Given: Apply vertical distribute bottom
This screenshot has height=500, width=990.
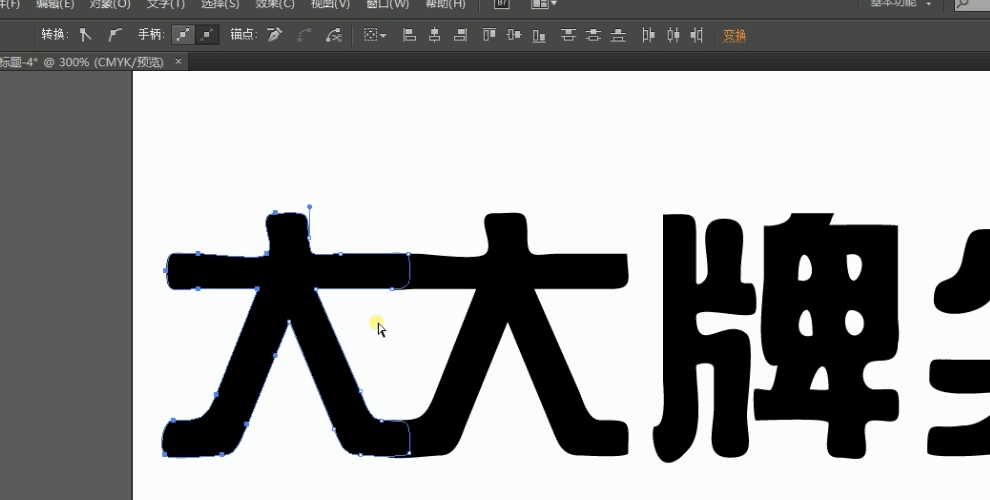Looking at the screenshot, I should [618, 35].
